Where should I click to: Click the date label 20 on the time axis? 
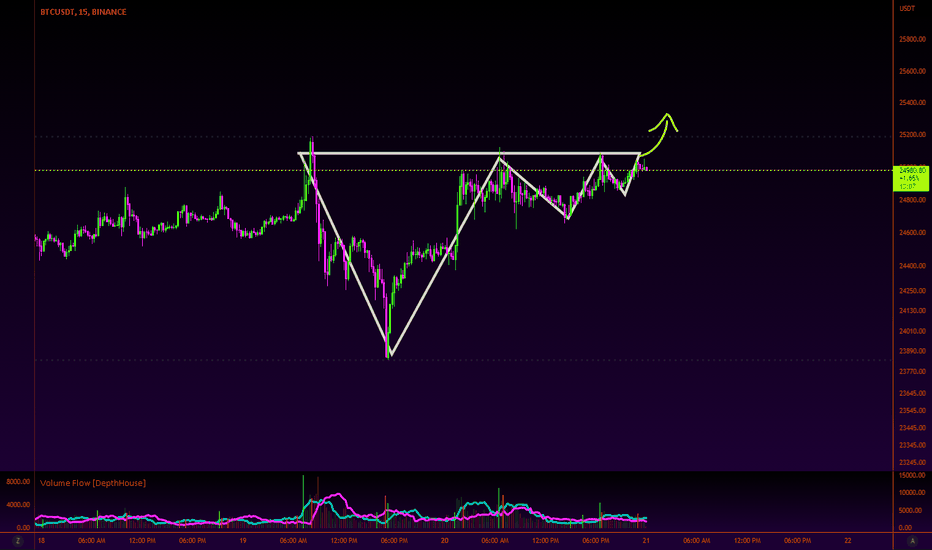click(x=445, y=540)
